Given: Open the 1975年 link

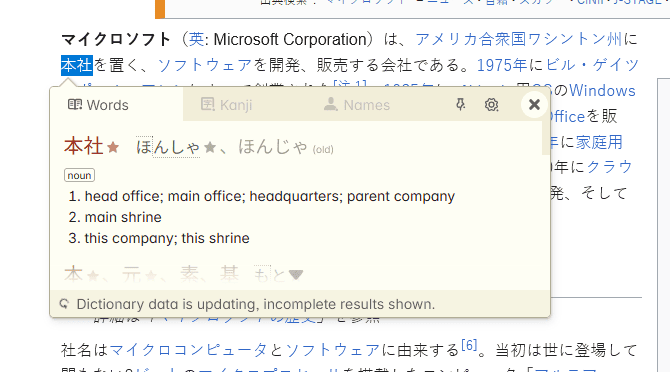Looking at the screenshot, I should 502,65.
